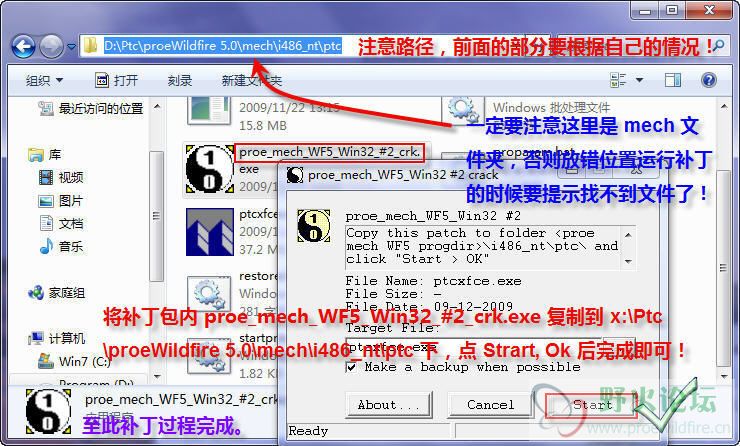740x446 pixels.
Task: Open the 文档 library
Action: 71,224
